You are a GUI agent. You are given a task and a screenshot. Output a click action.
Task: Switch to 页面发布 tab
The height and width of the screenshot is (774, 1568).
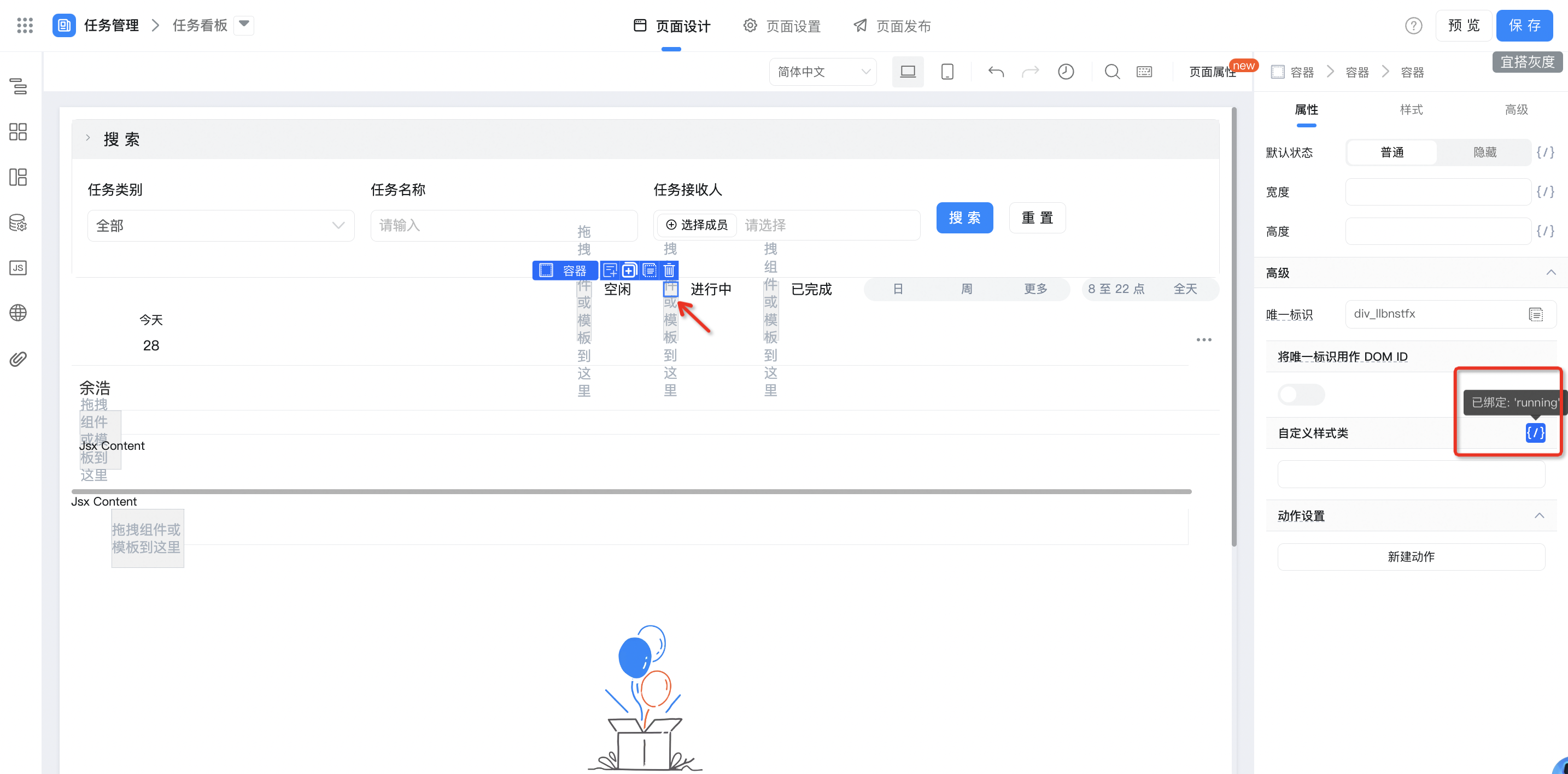[x=892, y=26]
